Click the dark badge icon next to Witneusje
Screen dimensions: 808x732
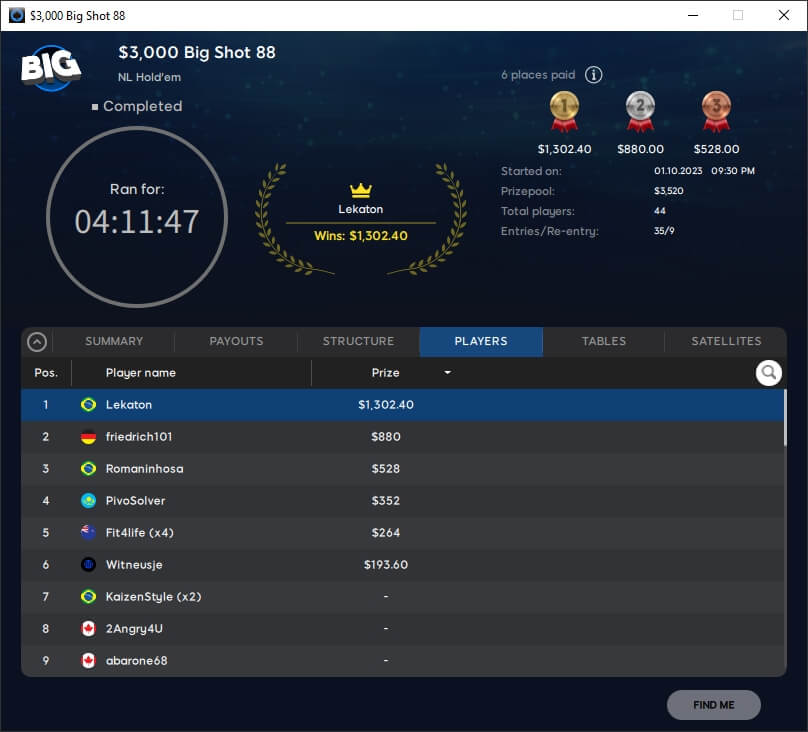(x=89, y=565)
